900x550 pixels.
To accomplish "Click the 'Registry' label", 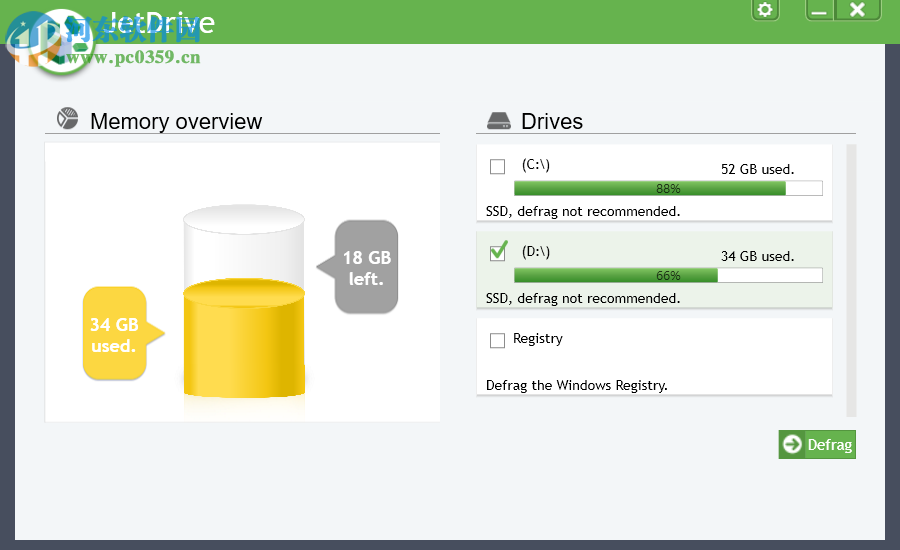I will click(538, 339).
